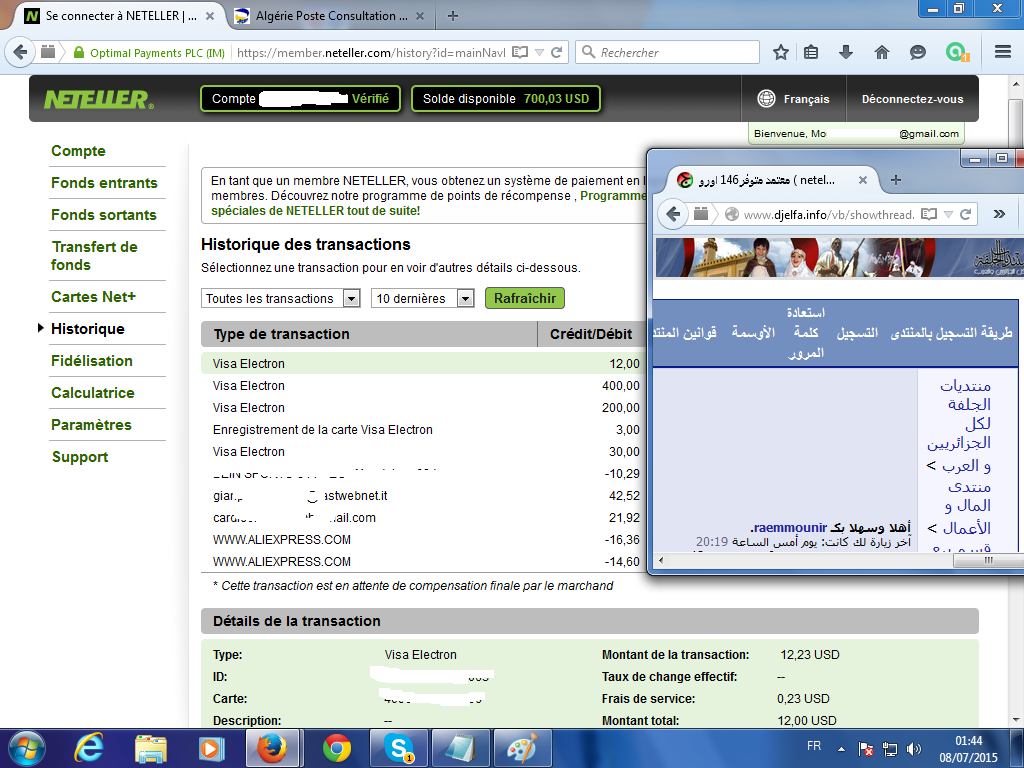The height and width of the screenshot is (768, 1024).
Task: Open Compte in the sidebar menu
Action: click(x=78, y=151)
